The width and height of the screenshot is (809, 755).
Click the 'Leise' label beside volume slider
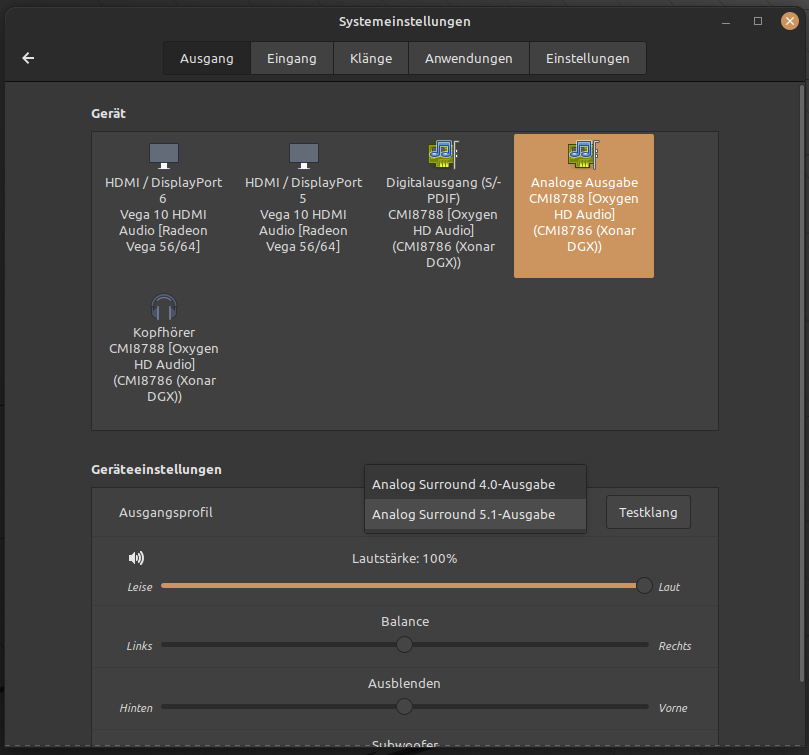(140, 587)
